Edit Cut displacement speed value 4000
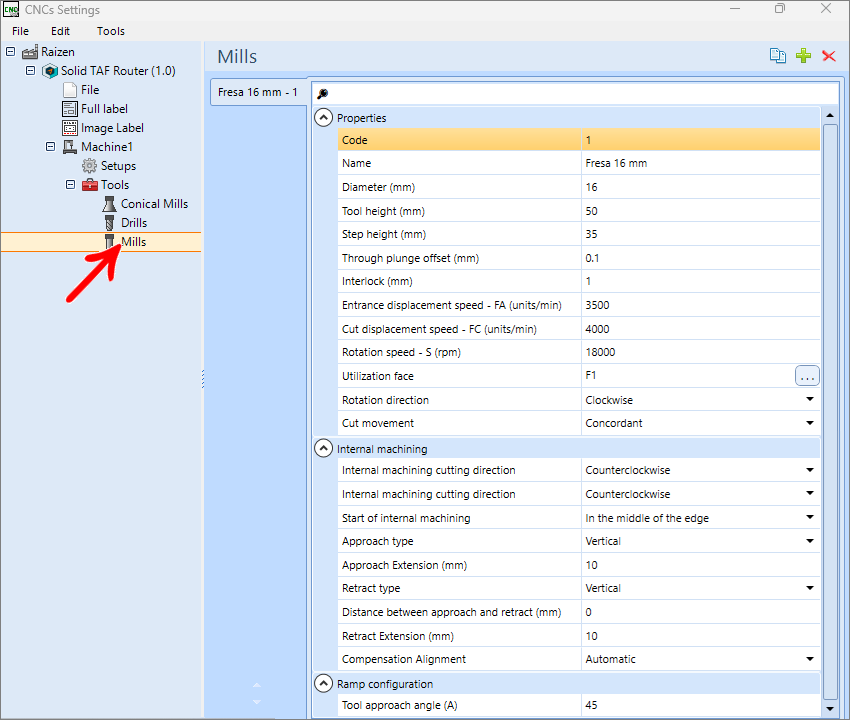 700,329
